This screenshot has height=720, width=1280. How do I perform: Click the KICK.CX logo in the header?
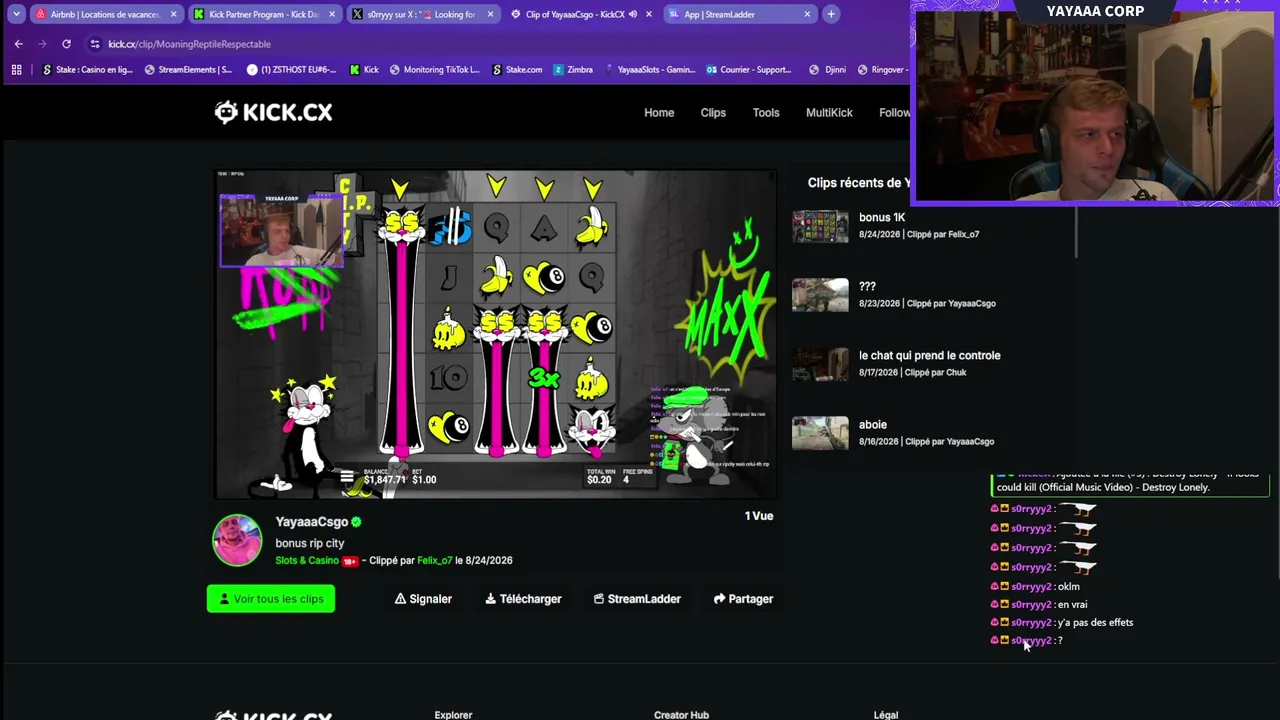[273, 112]
